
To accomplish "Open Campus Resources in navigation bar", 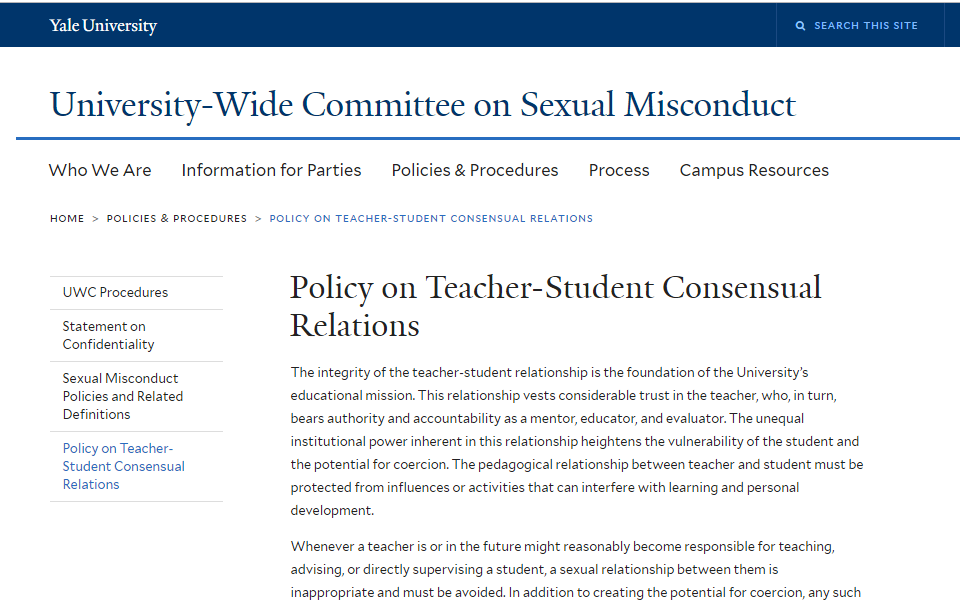I will point(754,170).
